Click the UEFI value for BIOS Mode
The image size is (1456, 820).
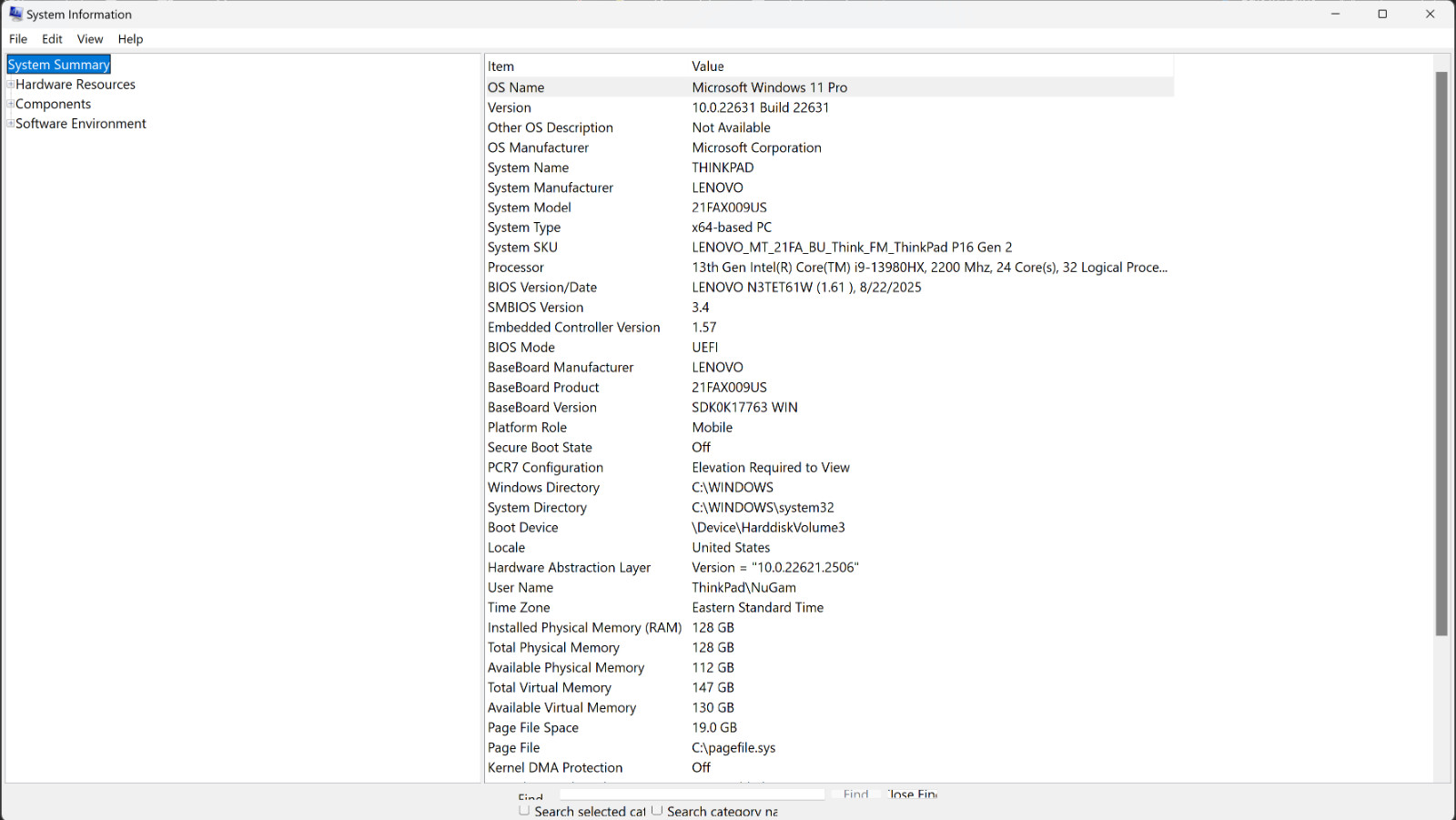pos(705,348)
